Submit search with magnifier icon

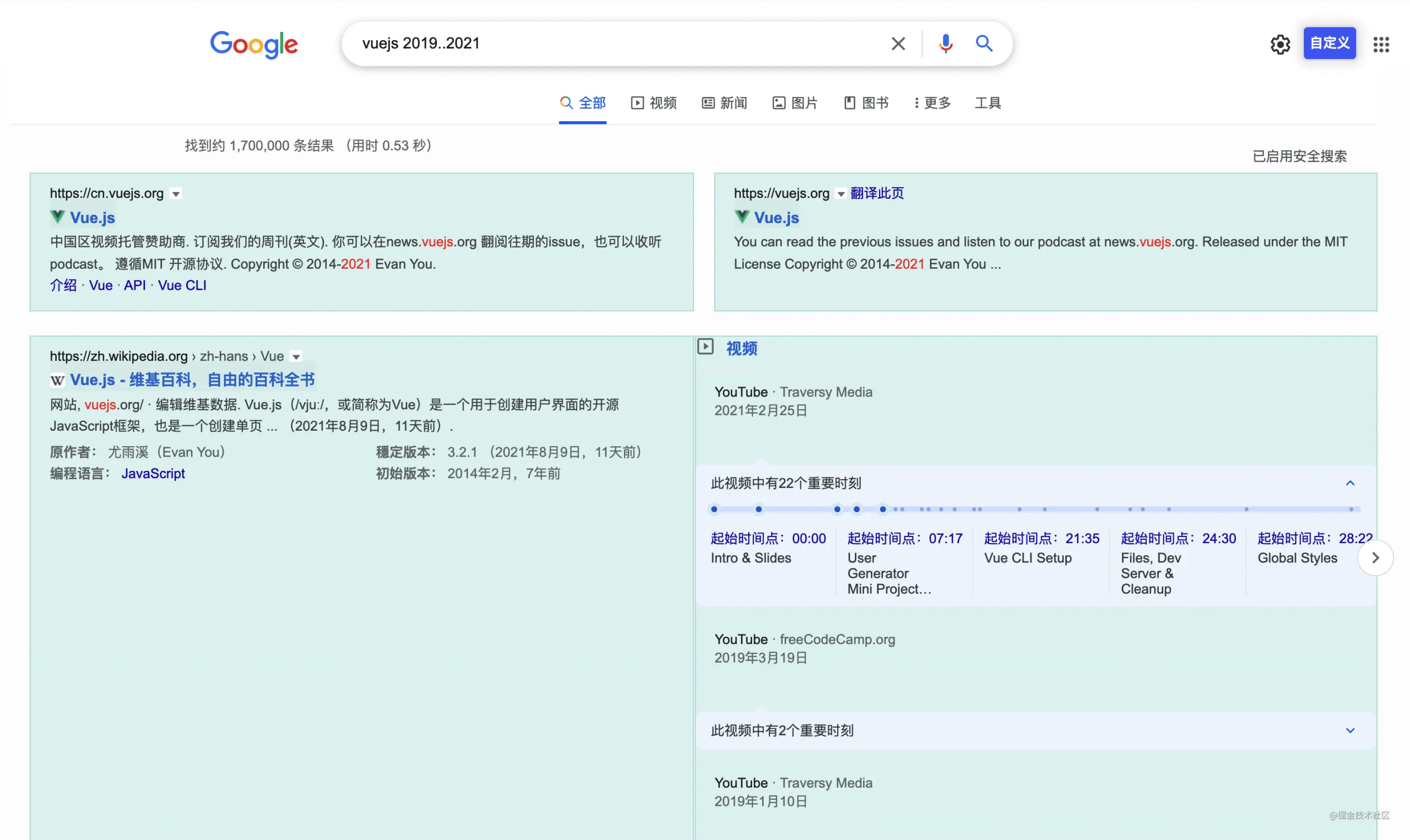click(x=984, y=44)
